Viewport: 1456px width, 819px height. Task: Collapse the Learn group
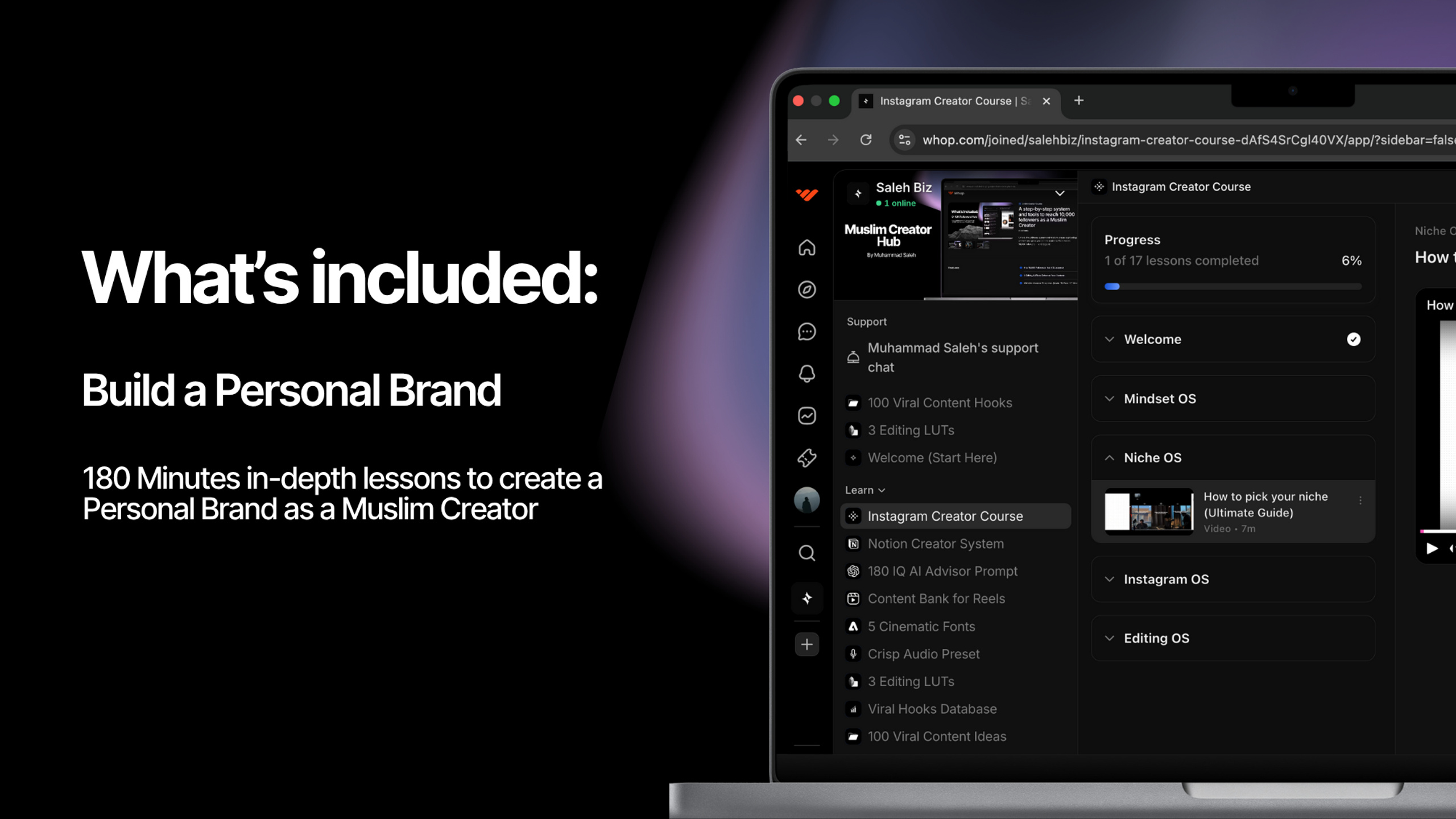[864, 490]
